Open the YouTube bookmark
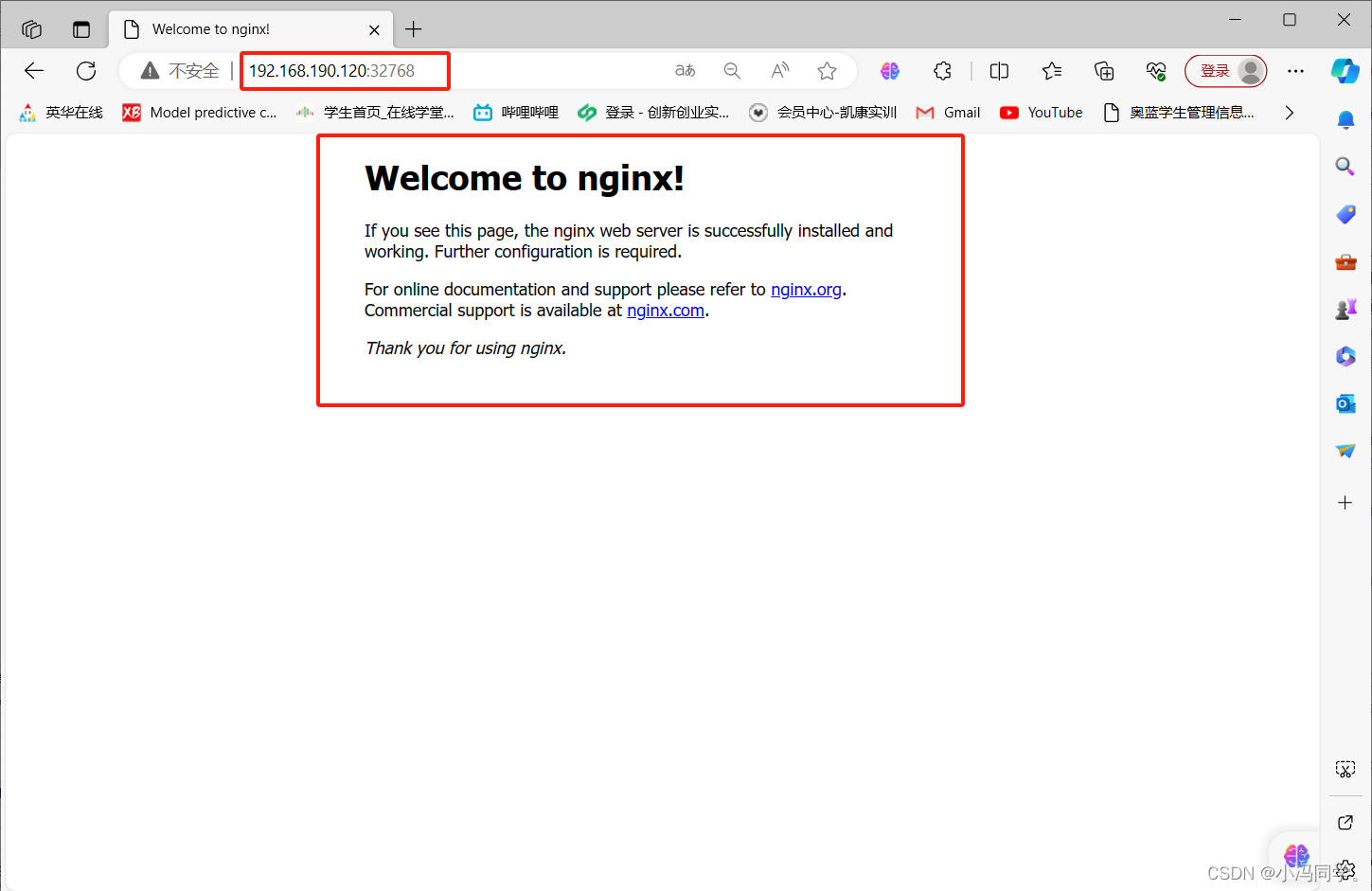The height and width of the screenshot is (891, 1372). (1042, 113)
